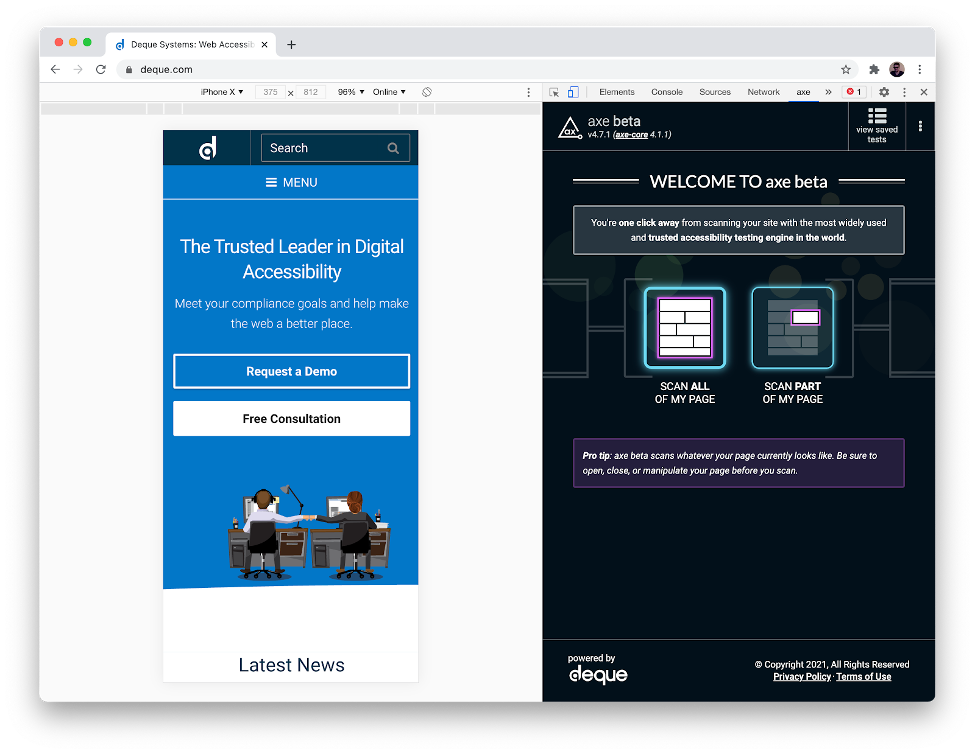The width and height of the screenshot is (977, 754).
Task: Show more DevTools tabs chevron
Action: click(828, 92)
